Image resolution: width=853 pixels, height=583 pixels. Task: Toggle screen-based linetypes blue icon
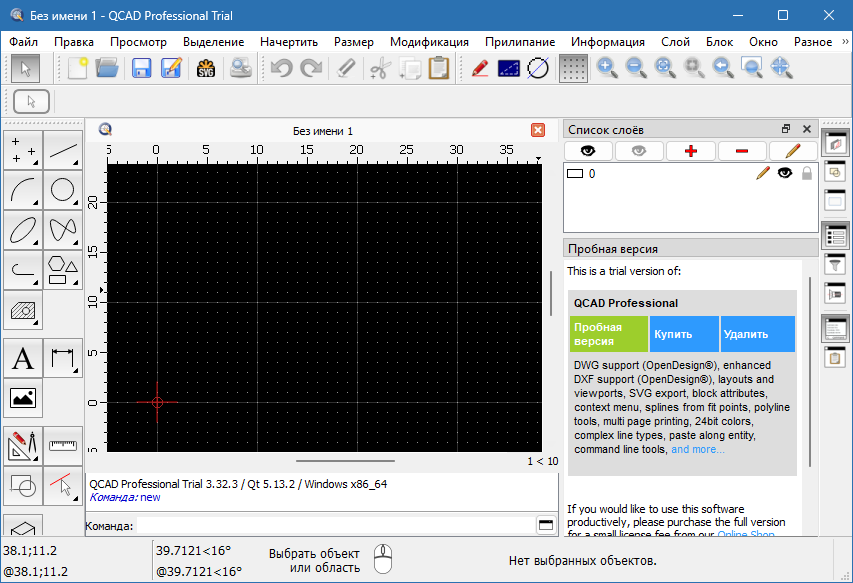pyautogui.click(x=509, y=69)
